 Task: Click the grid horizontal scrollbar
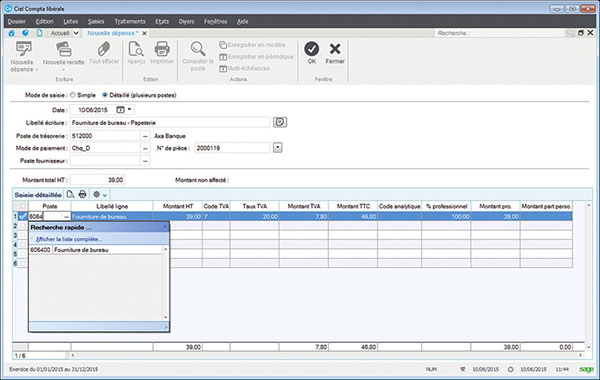click(326, 356)
